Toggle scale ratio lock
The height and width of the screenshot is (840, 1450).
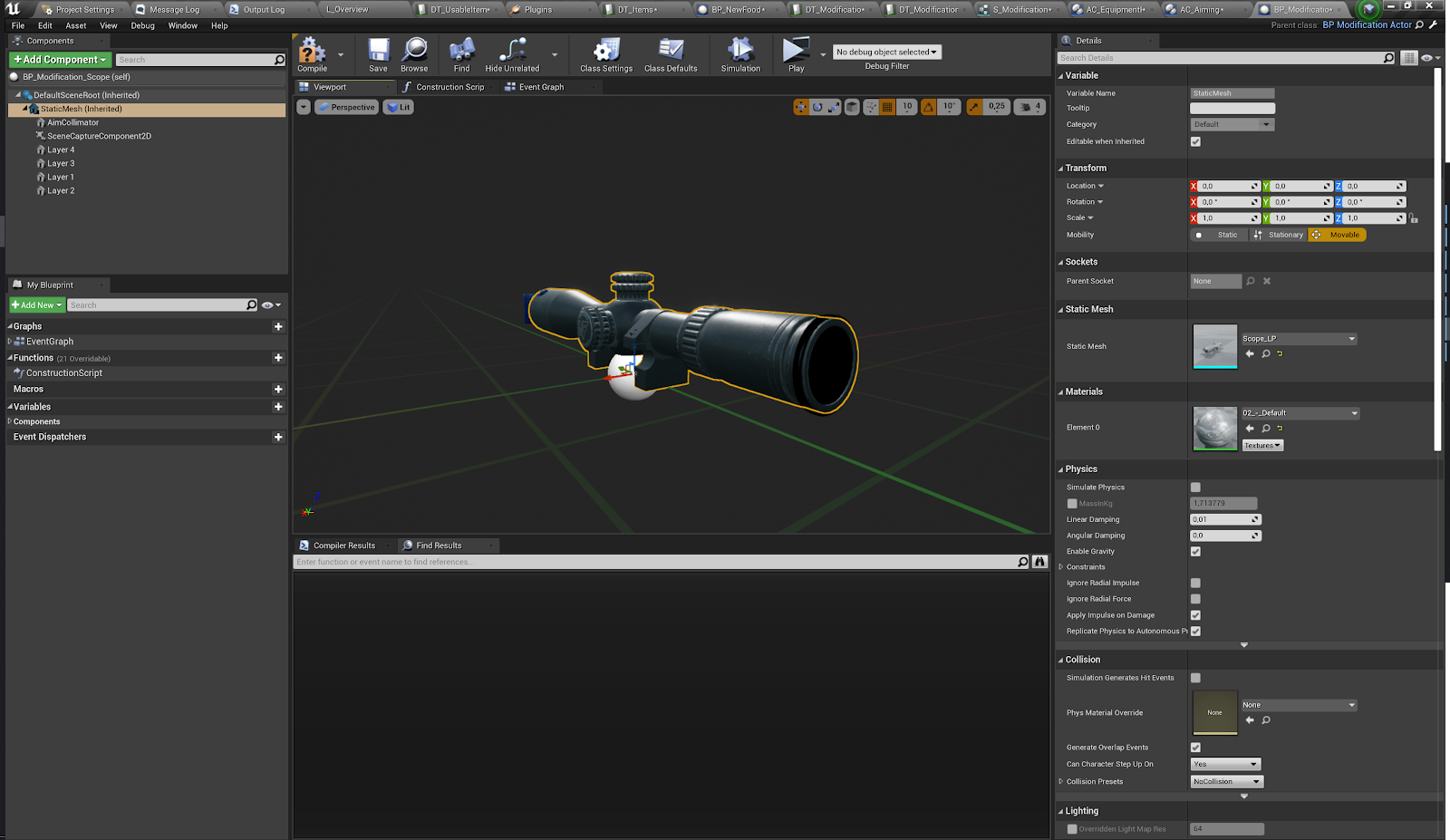pyautogui.click(x=1414, y=218)
